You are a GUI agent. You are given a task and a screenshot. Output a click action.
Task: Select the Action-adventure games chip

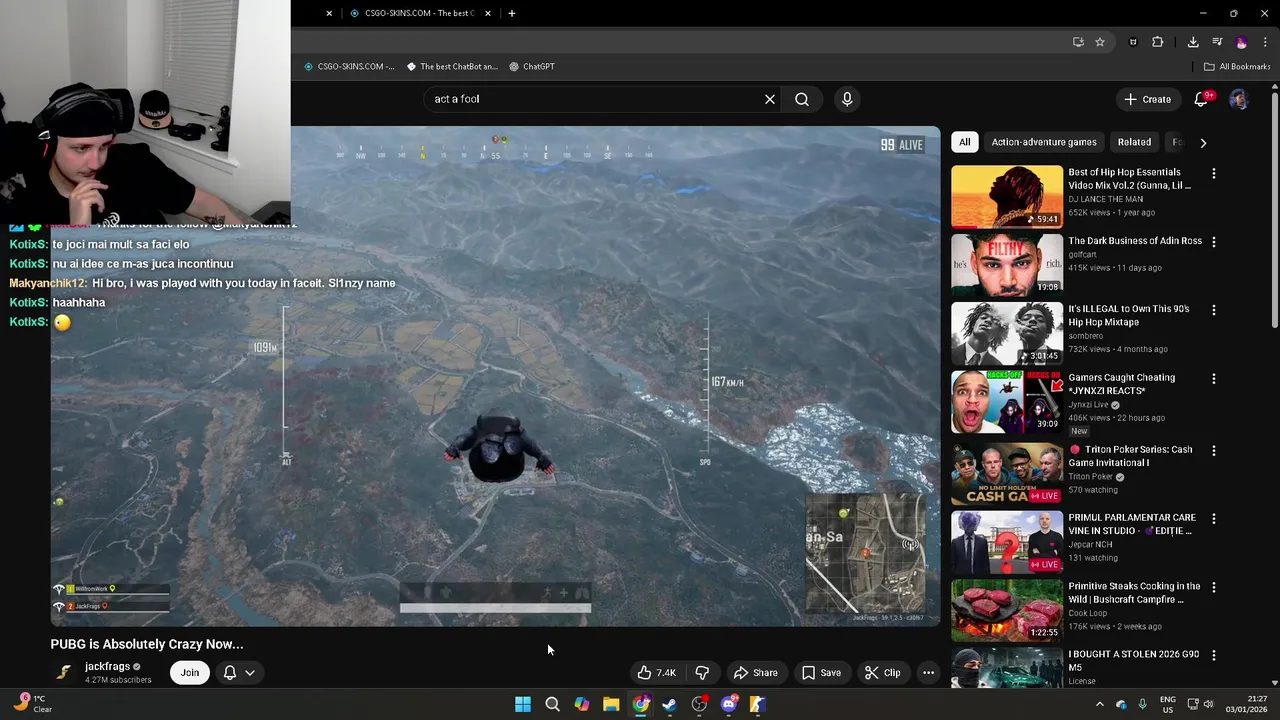point(1044,142)
